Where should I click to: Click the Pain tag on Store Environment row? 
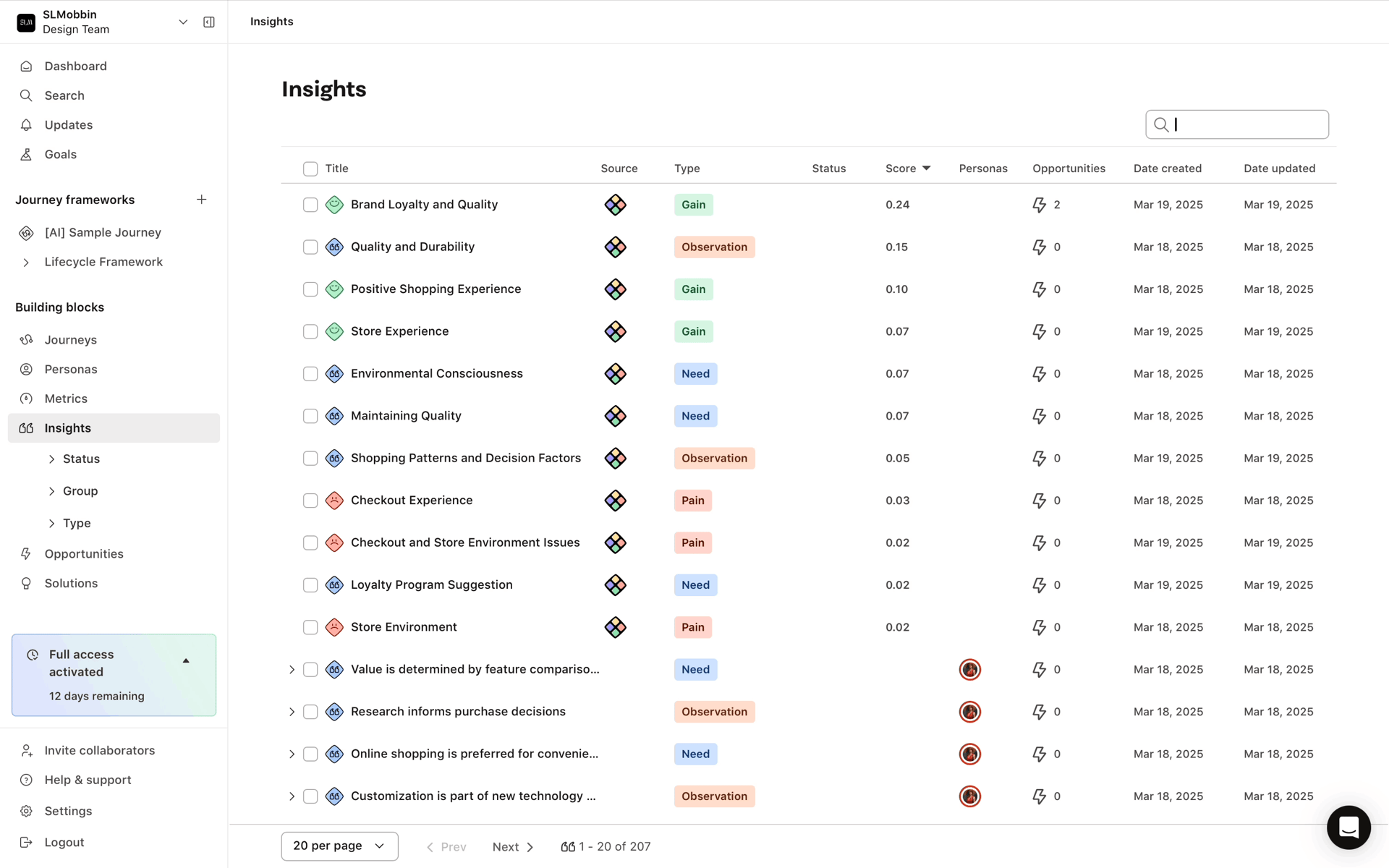click(692, 627)
